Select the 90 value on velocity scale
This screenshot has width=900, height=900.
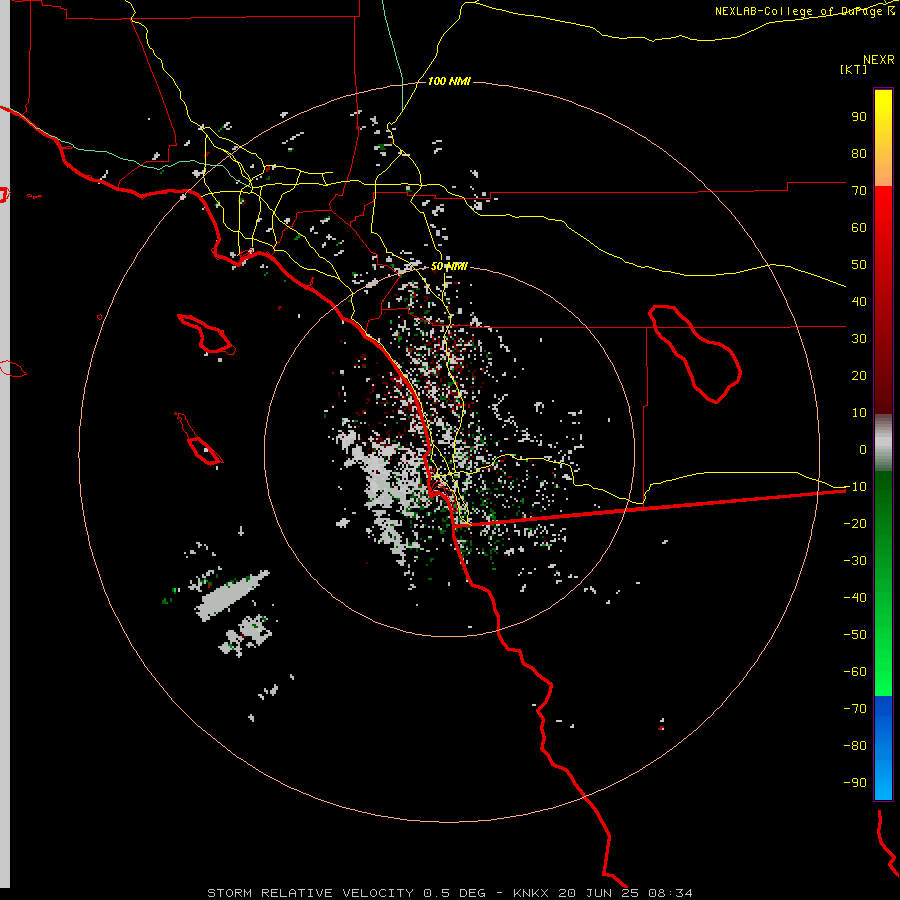coord(859,117)
